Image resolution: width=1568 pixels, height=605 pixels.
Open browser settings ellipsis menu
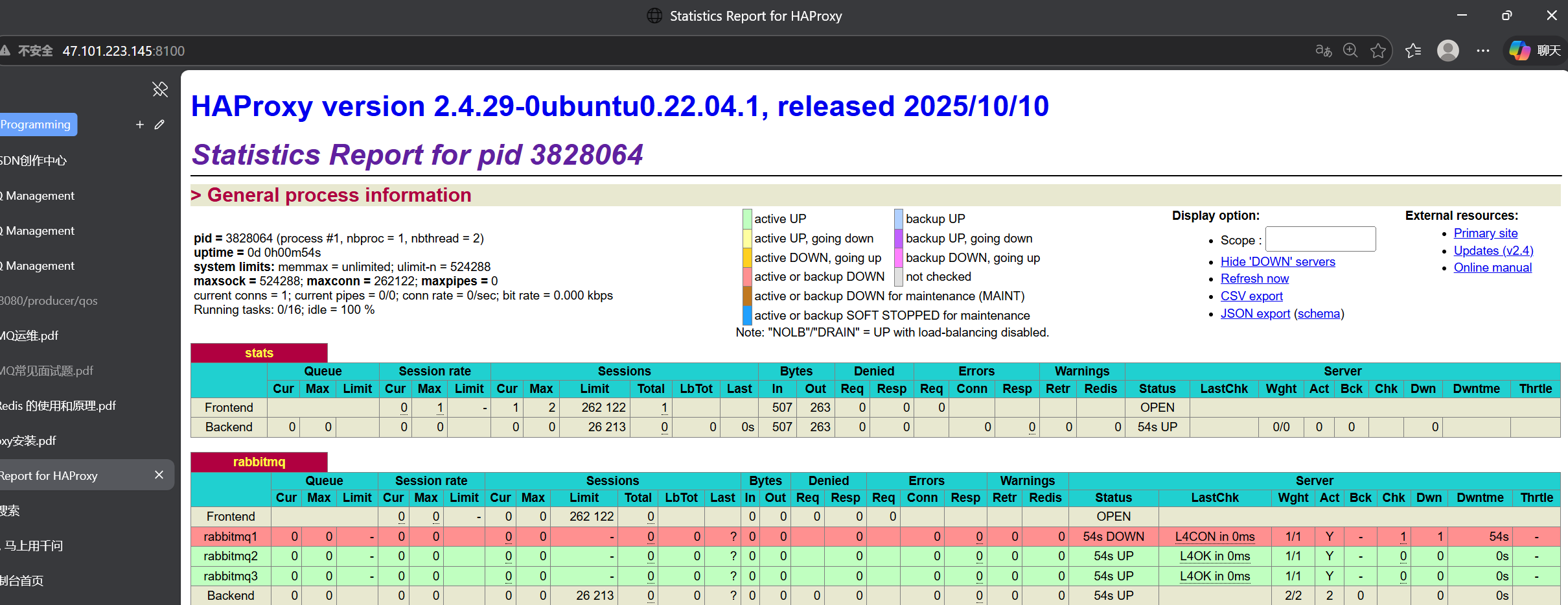[x=1483, y=51]
